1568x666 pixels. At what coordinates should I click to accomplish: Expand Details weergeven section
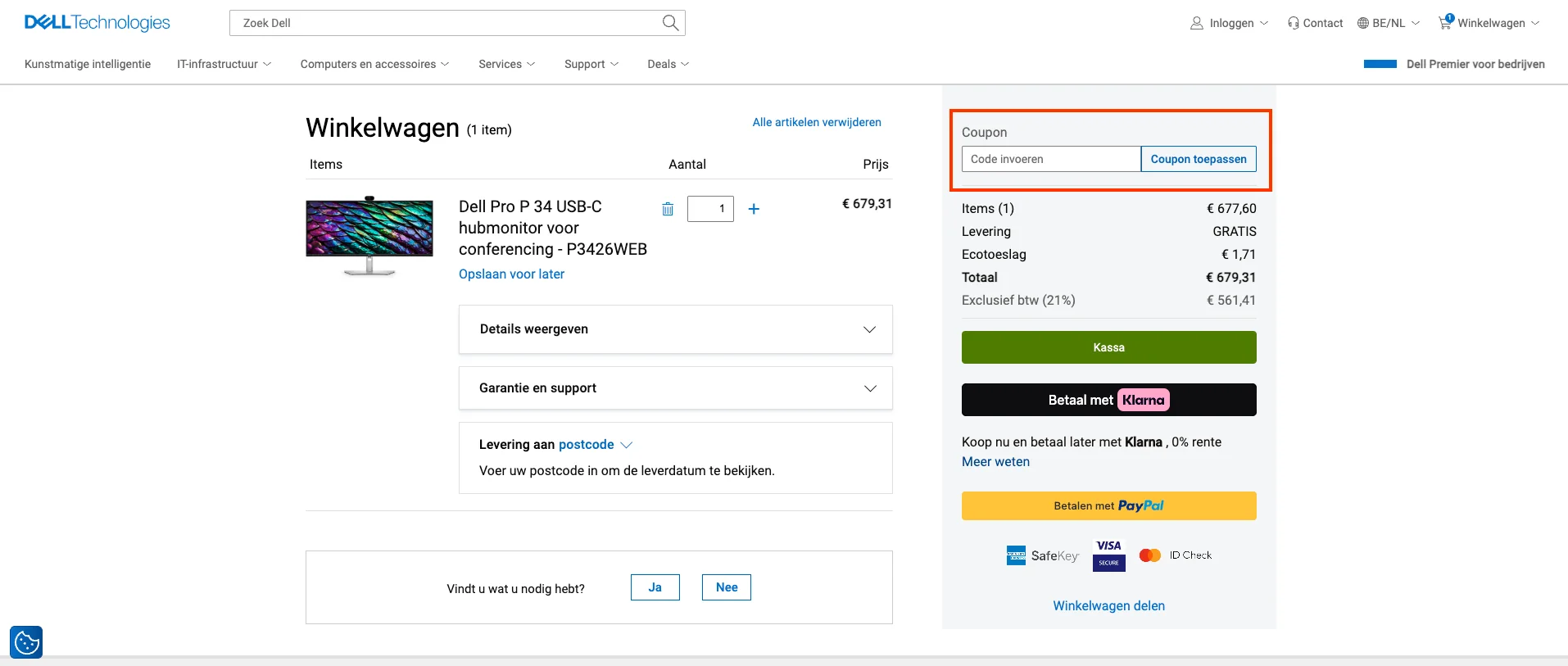pos(676,329)
